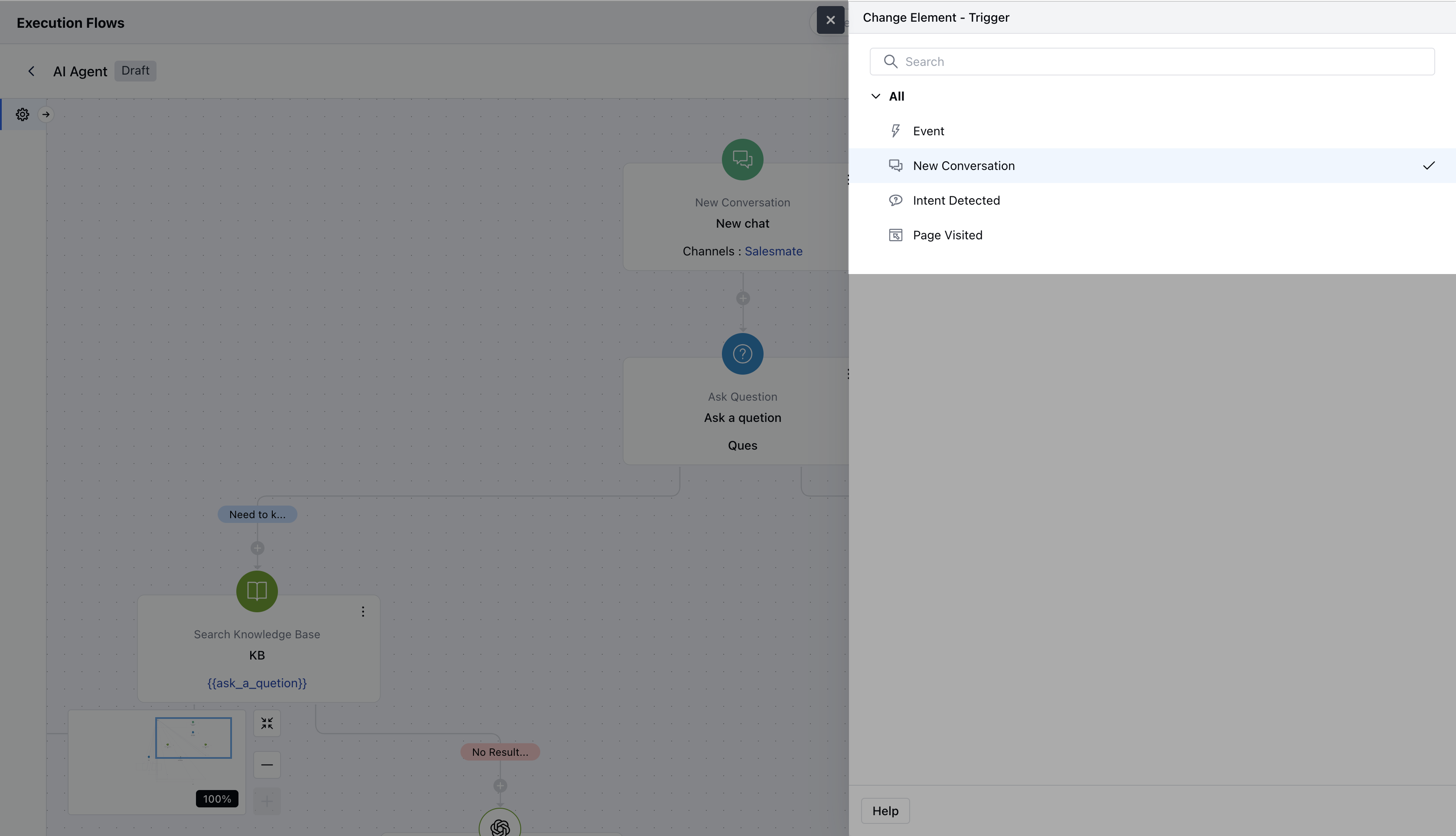Open the Help button at the bottom of the panel
Screen dimensions: 1456x836
[x=885, y=811]
